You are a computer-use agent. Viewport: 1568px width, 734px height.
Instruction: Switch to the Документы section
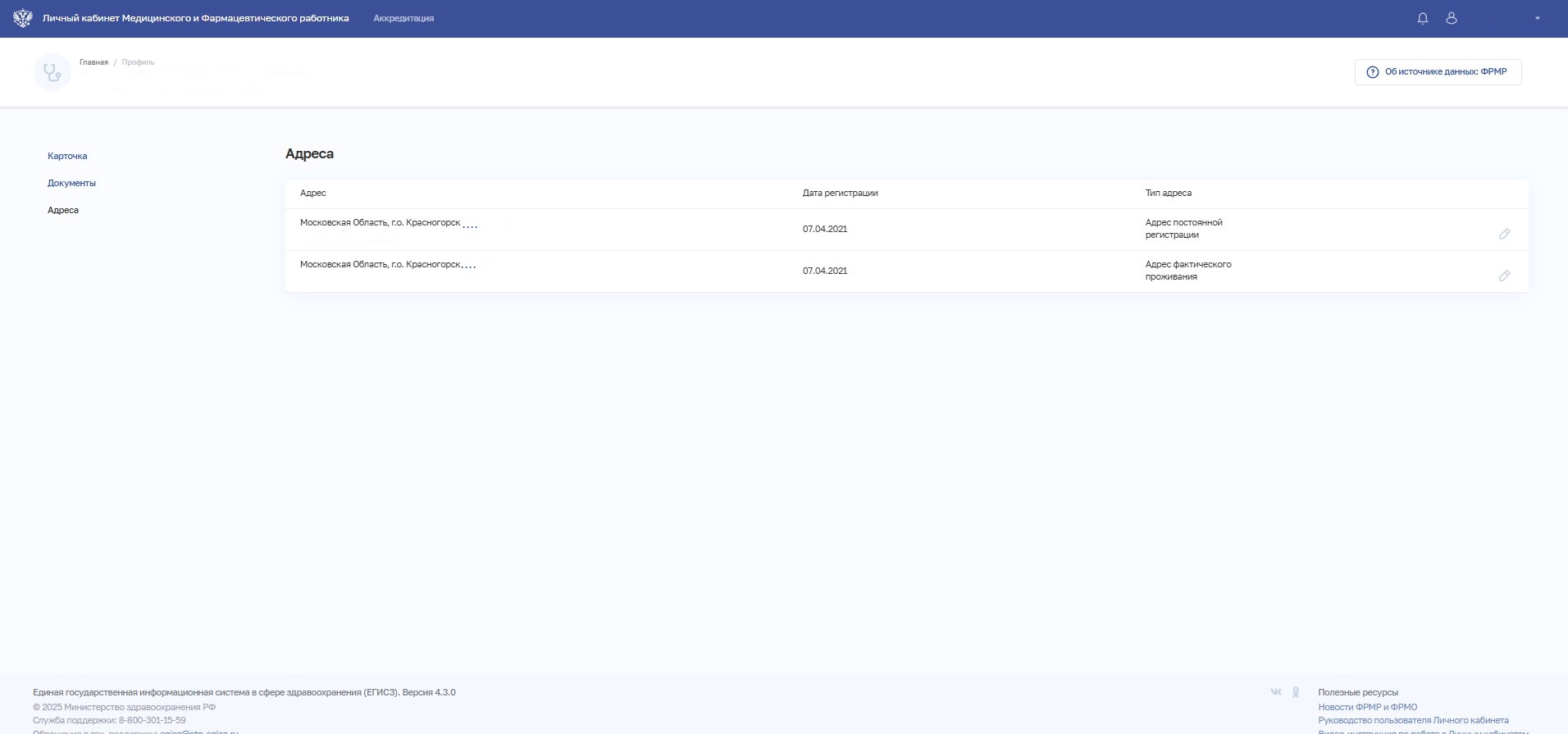pos(71,183)
